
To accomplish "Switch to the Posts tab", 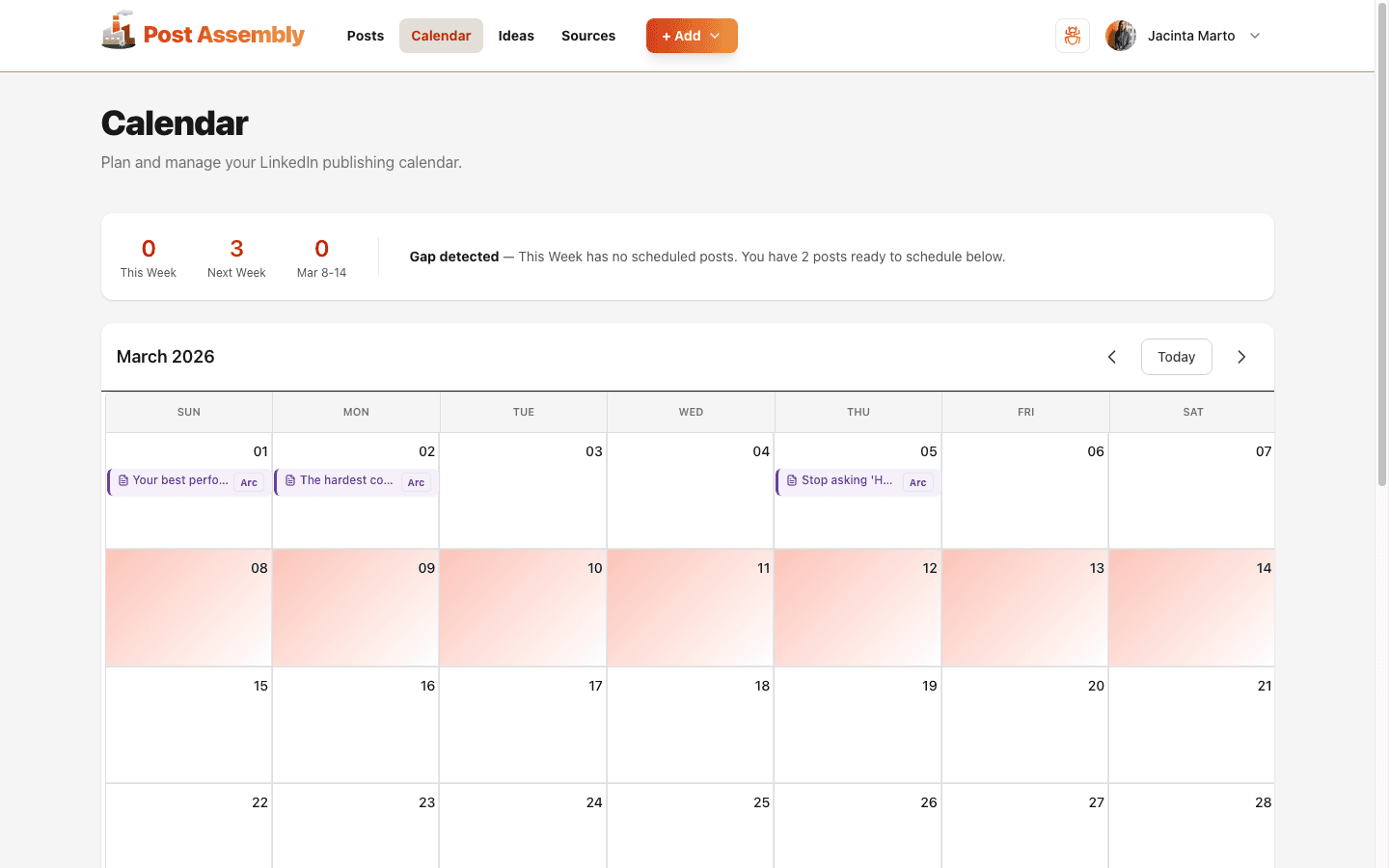I will click(x=365, y=36).
